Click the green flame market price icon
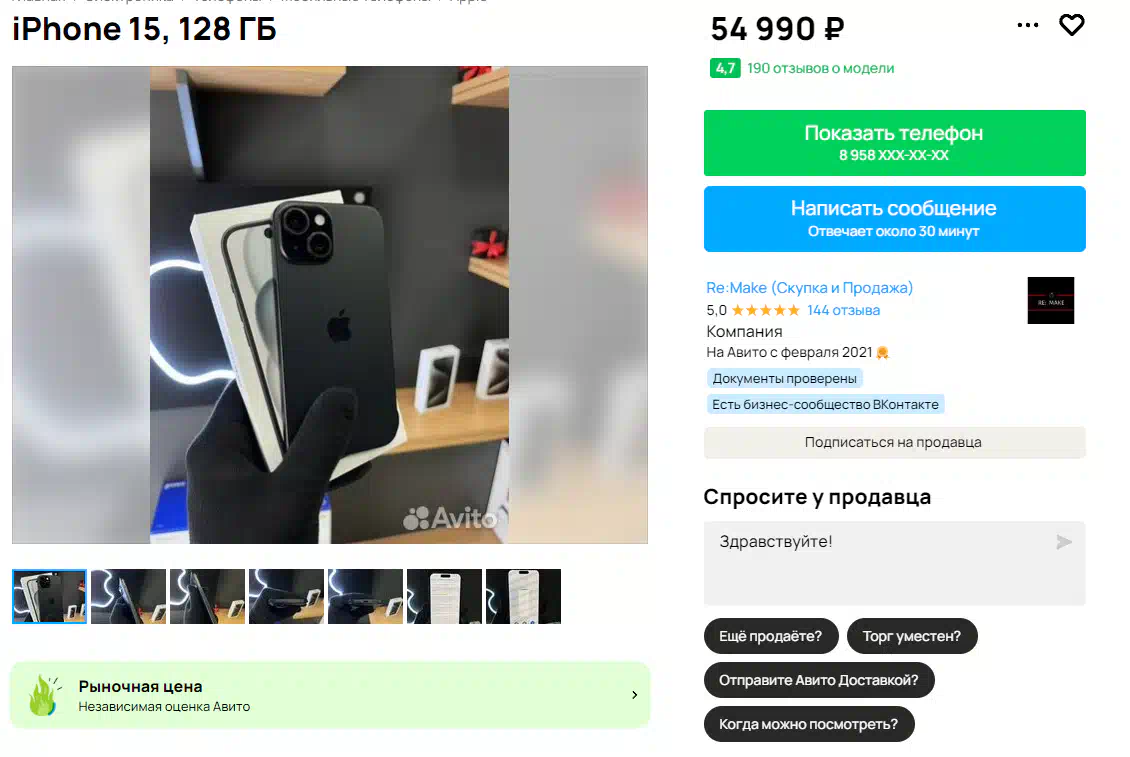 [43, 696]
